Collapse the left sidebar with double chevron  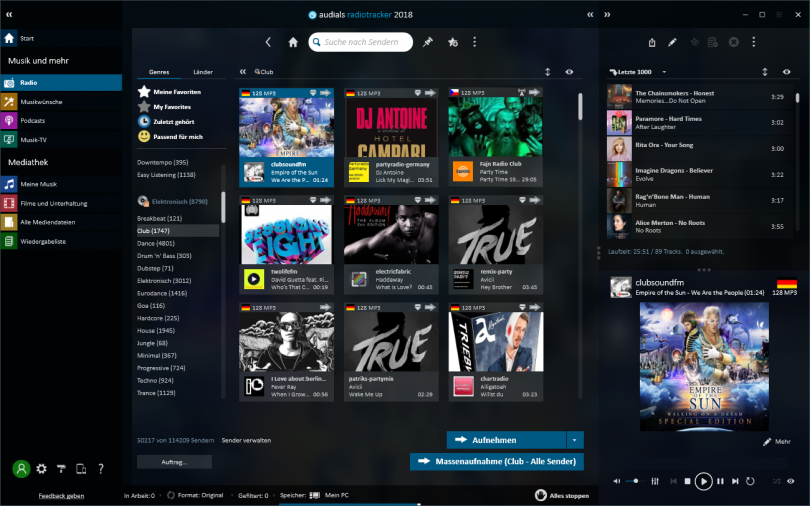[9, 14]
